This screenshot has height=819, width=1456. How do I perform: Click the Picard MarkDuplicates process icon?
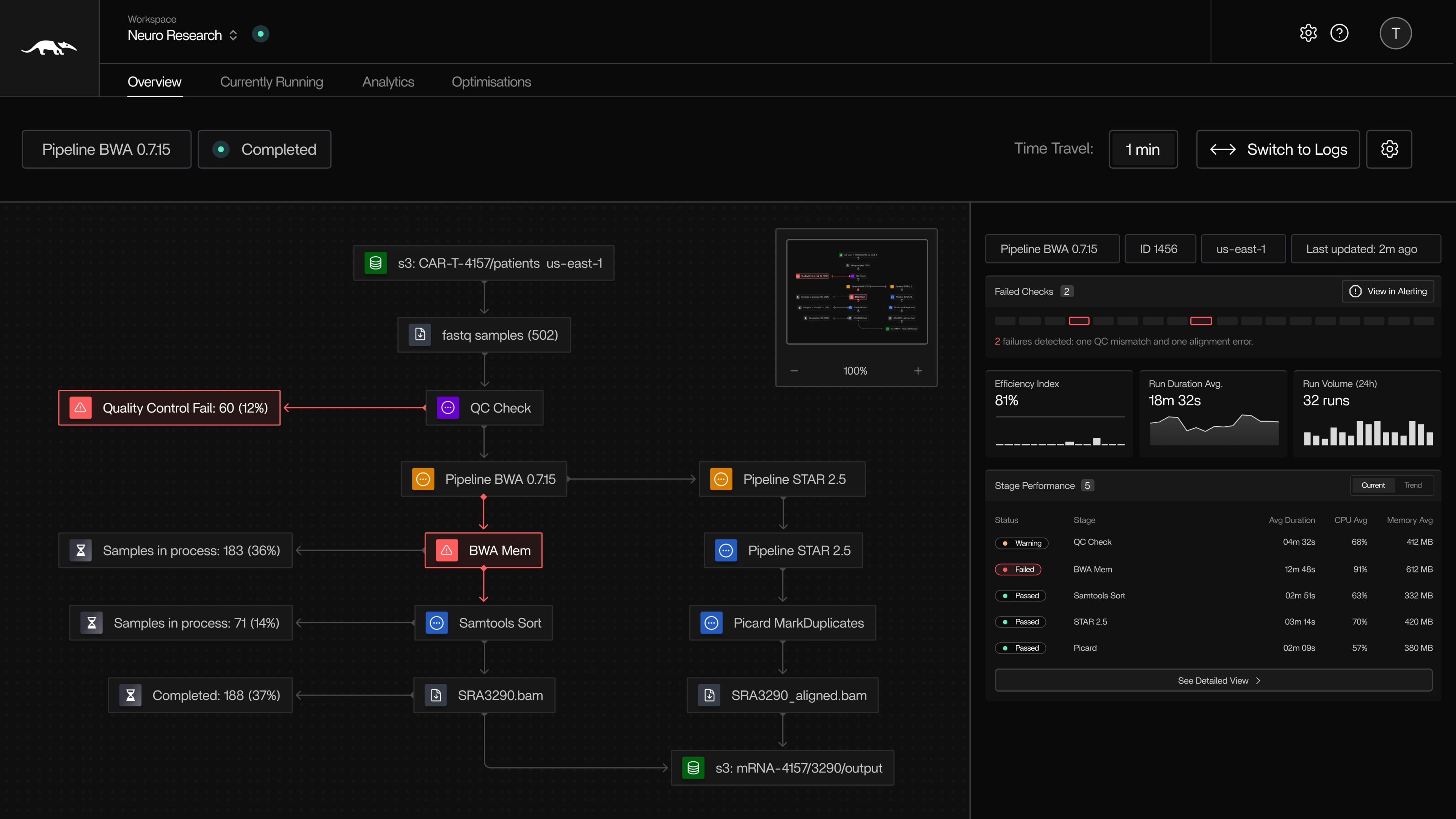[x=711, y=622]
